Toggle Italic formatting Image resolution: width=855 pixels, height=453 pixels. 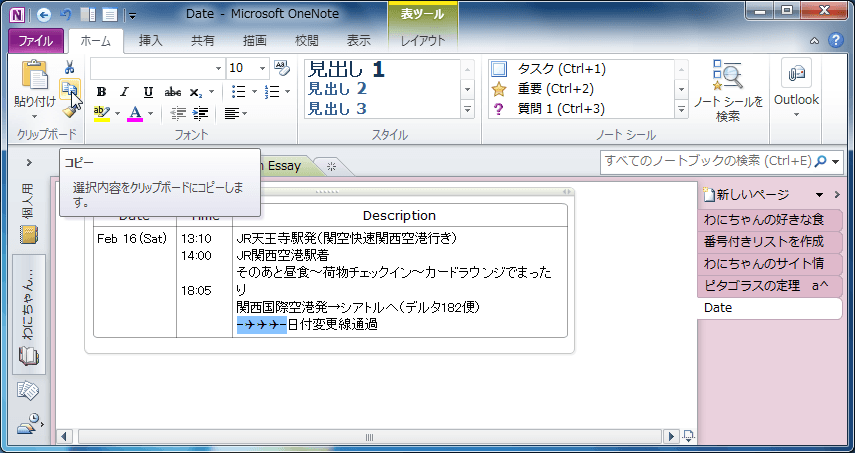pos(125,92)
